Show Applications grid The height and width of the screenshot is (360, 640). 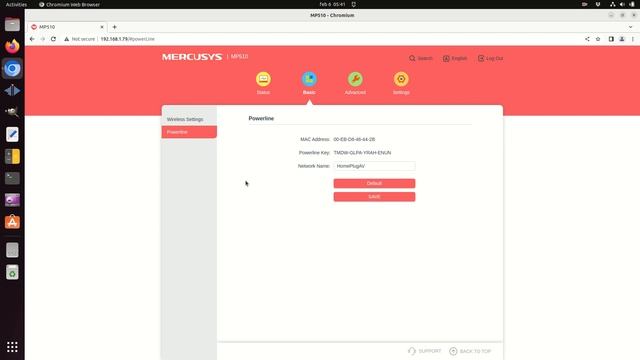pos(12,347)
